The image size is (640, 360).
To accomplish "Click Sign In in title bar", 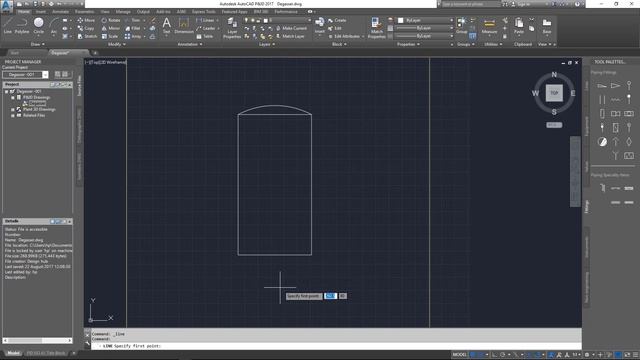I will click(522, 4).
